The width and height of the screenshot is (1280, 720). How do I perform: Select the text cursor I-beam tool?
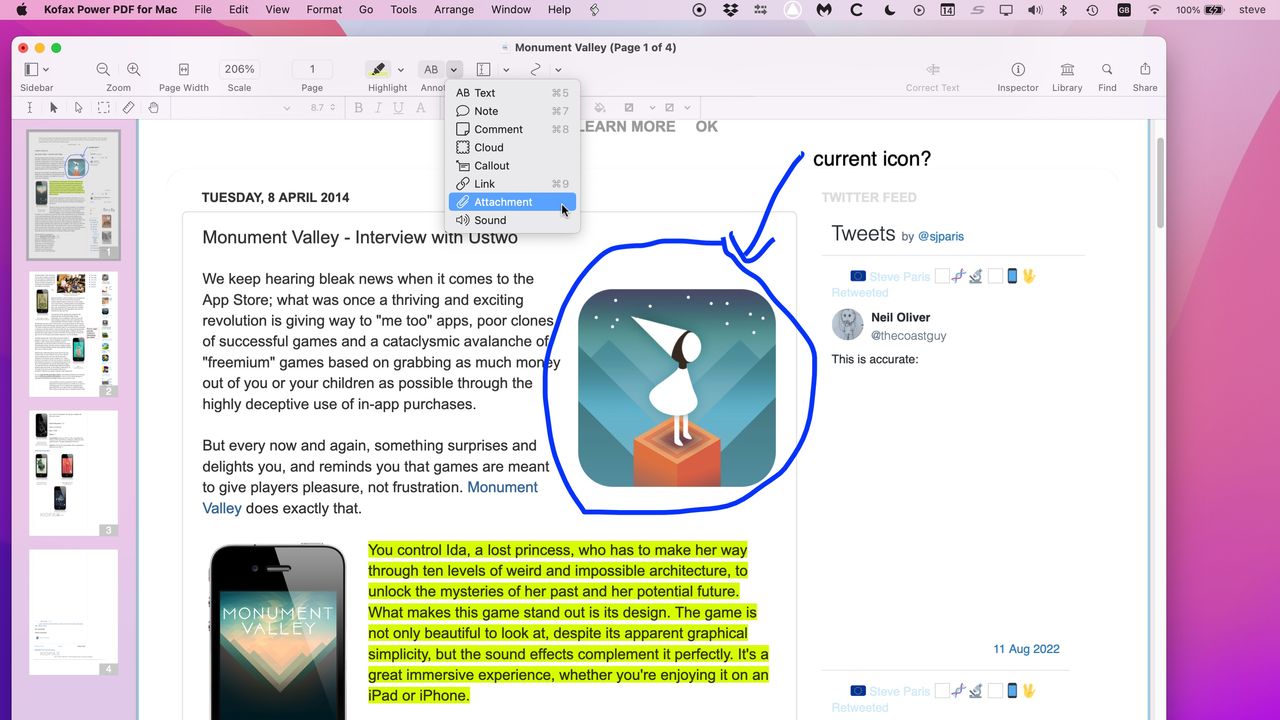(x=30, y=107)
